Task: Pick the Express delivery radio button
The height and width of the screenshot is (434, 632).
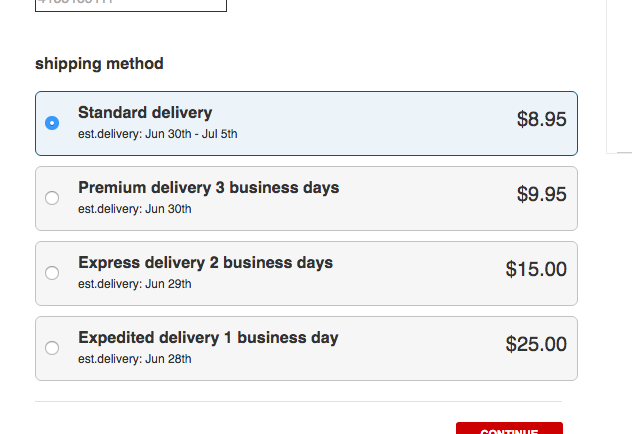Action: [x=52, y=273]
